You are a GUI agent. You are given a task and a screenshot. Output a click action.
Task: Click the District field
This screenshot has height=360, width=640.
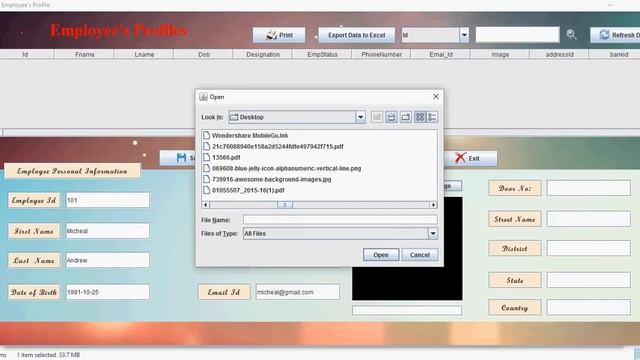point(589,248)
